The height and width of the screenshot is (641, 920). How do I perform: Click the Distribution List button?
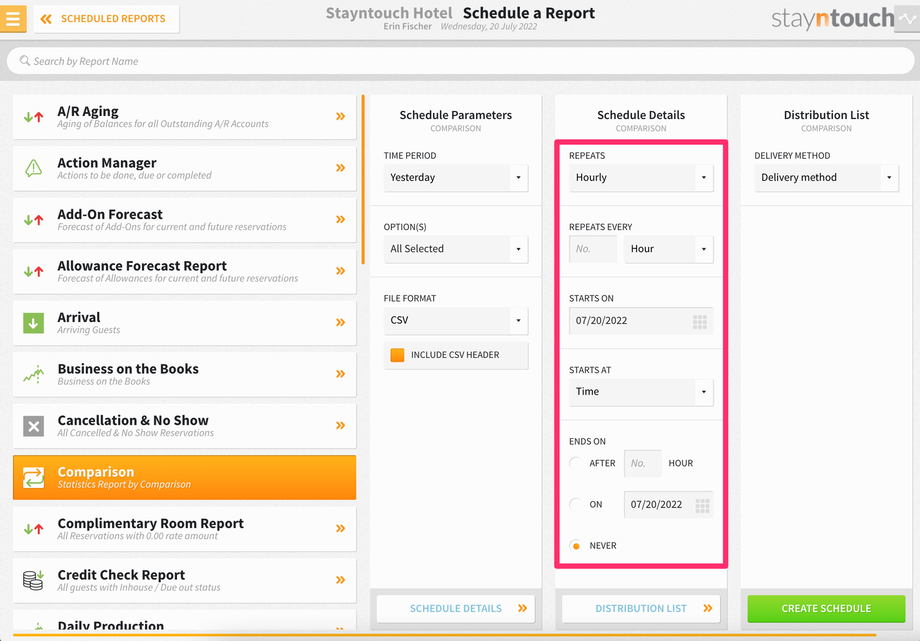click(x=641, y=609)
